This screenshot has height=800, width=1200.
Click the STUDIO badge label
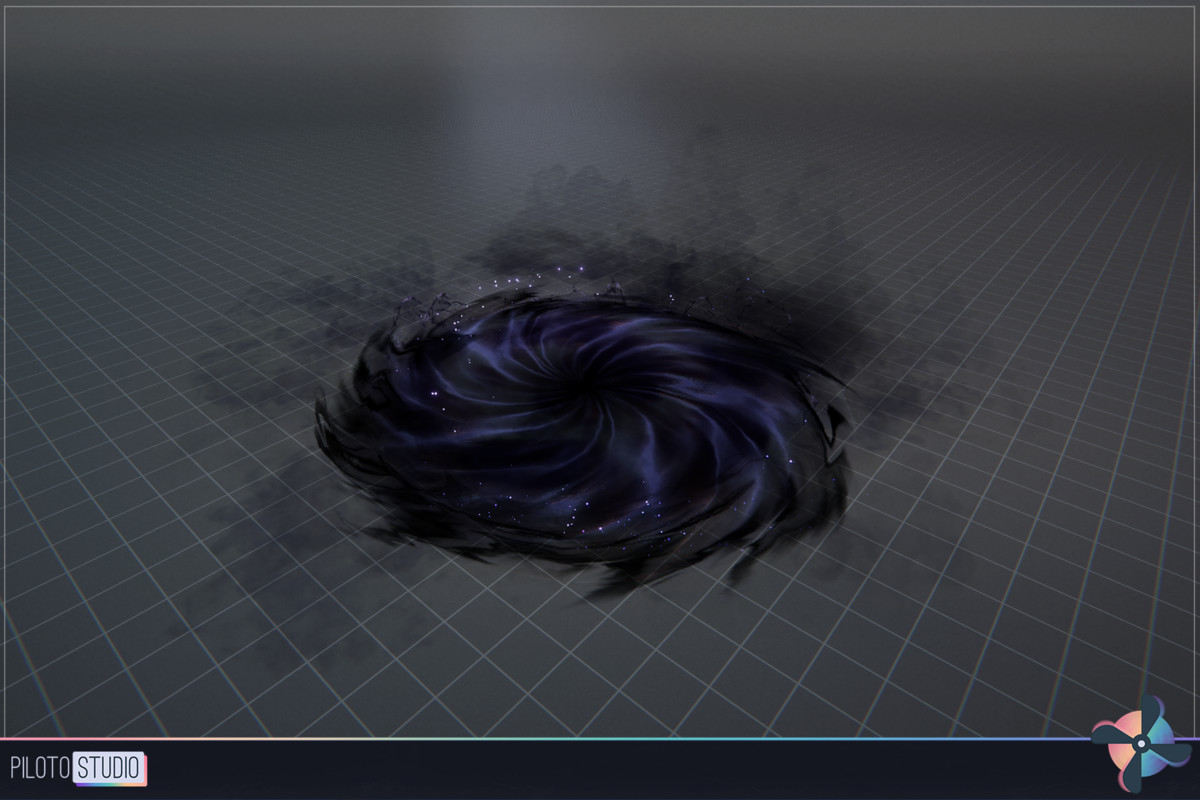pos(107,766)
